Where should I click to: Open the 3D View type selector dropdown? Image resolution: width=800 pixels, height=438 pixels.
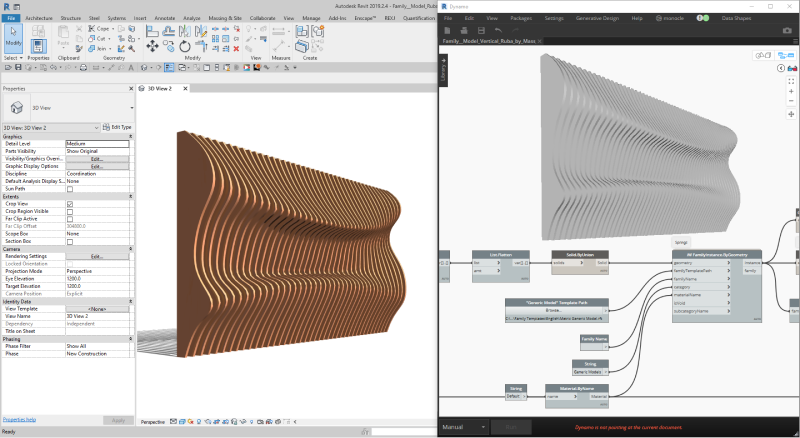click(x=130, y=108)
